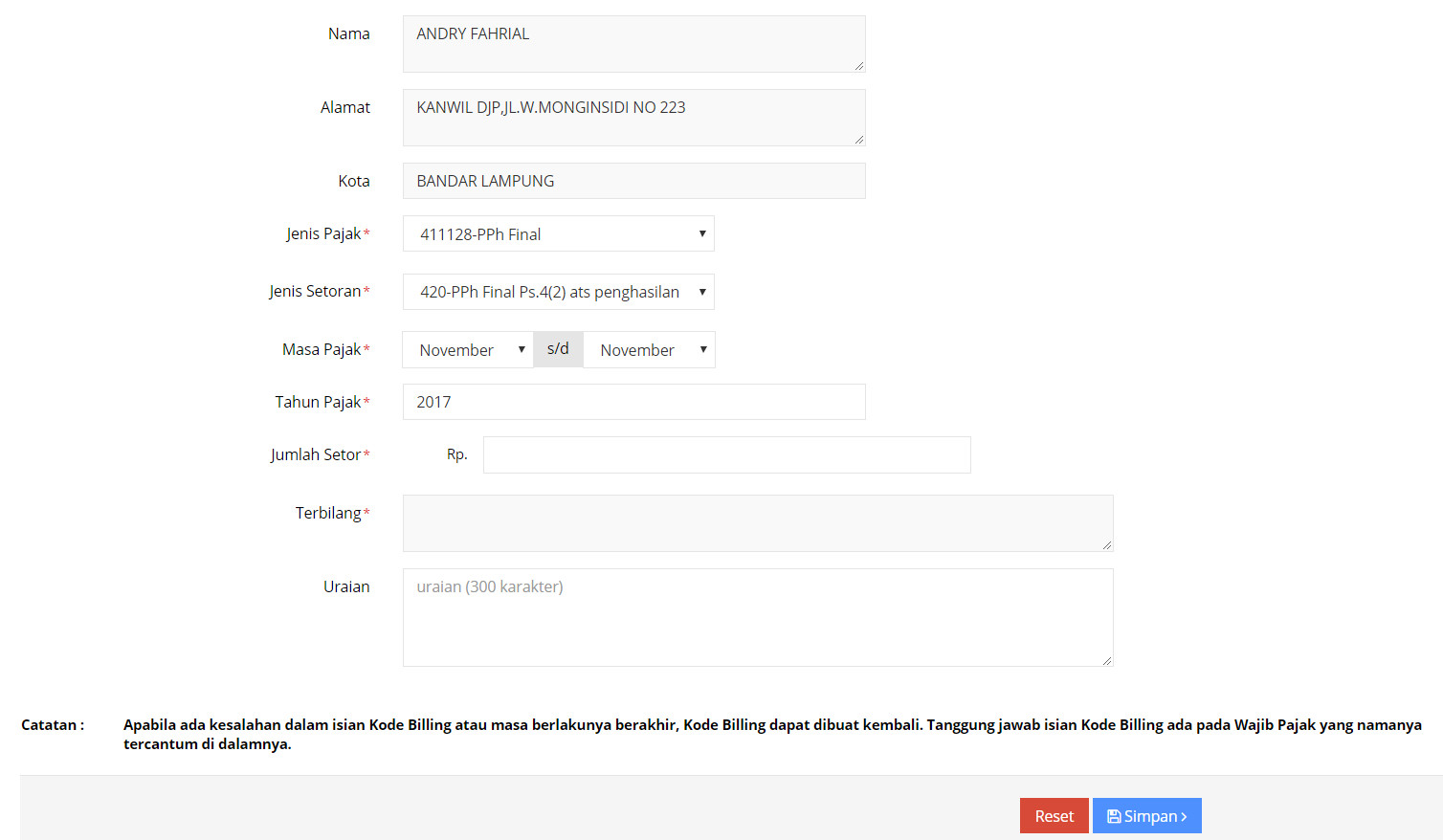Click the Nama field with ANDRY FAHRIAL
Screen dimensions: 1443x840
pos(634,44)
